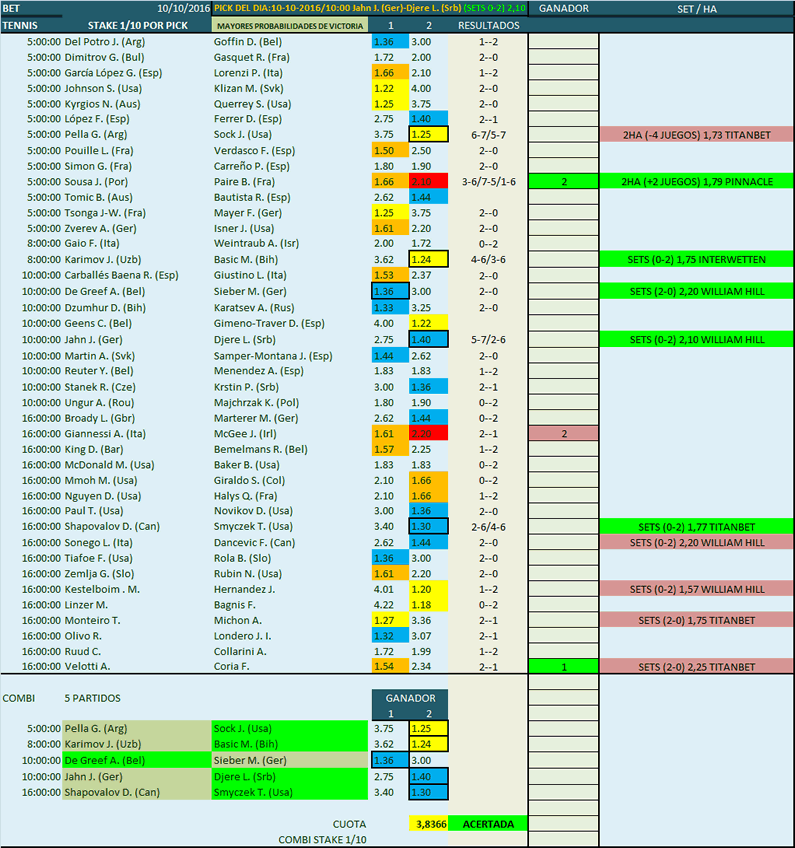Click 'Novikov D. (Usa)' cell
Image resolution: width=795 pixels, height=848 pixels.
253,511
